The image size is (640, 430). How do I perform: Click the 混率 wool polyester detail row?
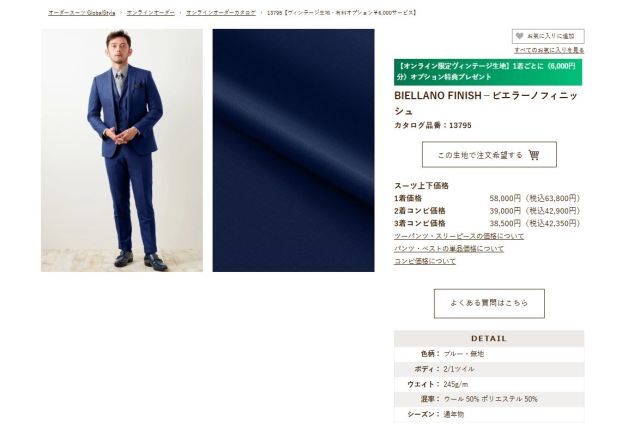click(x=489, y=399)
